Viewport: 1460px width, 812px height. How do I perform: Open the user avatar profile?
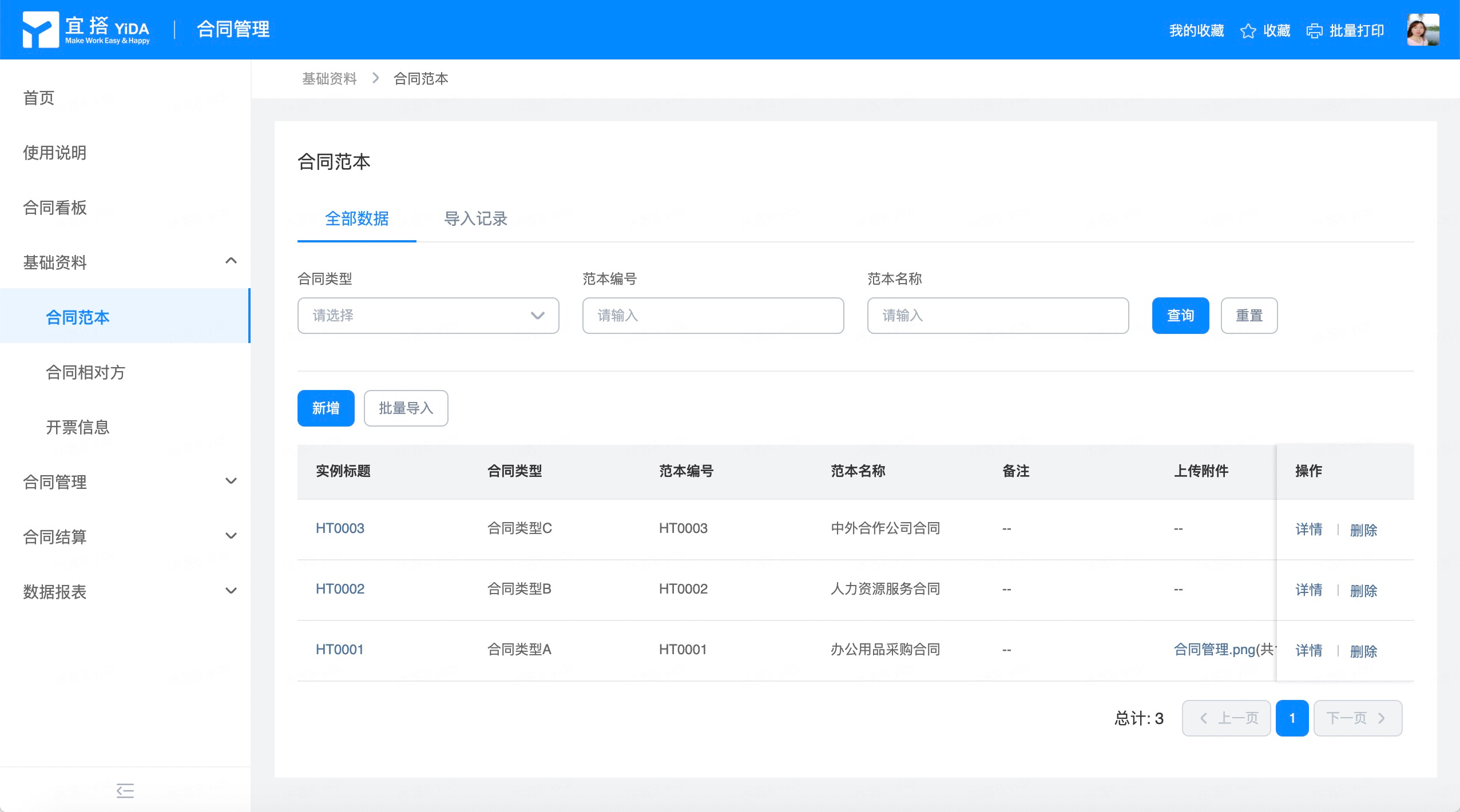[x=1422, y=30]
